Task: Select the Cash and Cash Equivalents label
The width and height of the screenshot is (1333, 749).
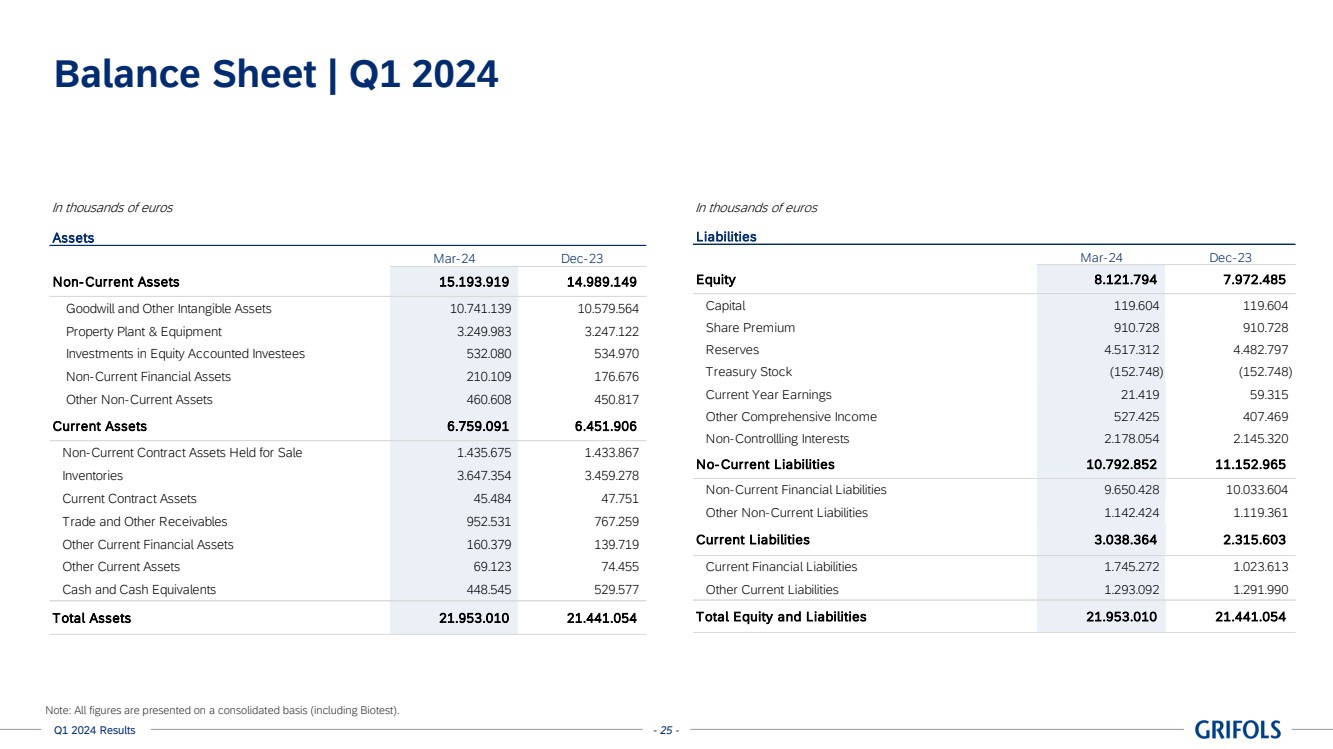Action: [139, 590]
